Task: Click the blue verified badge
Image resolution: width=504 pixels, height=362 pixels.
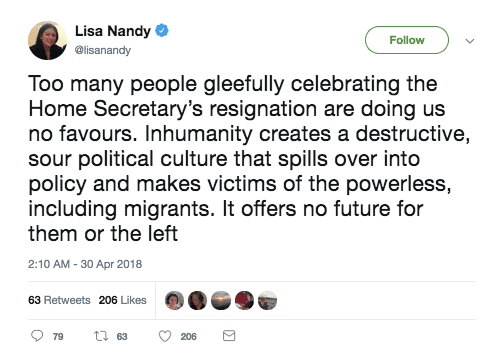Action: 162,31
